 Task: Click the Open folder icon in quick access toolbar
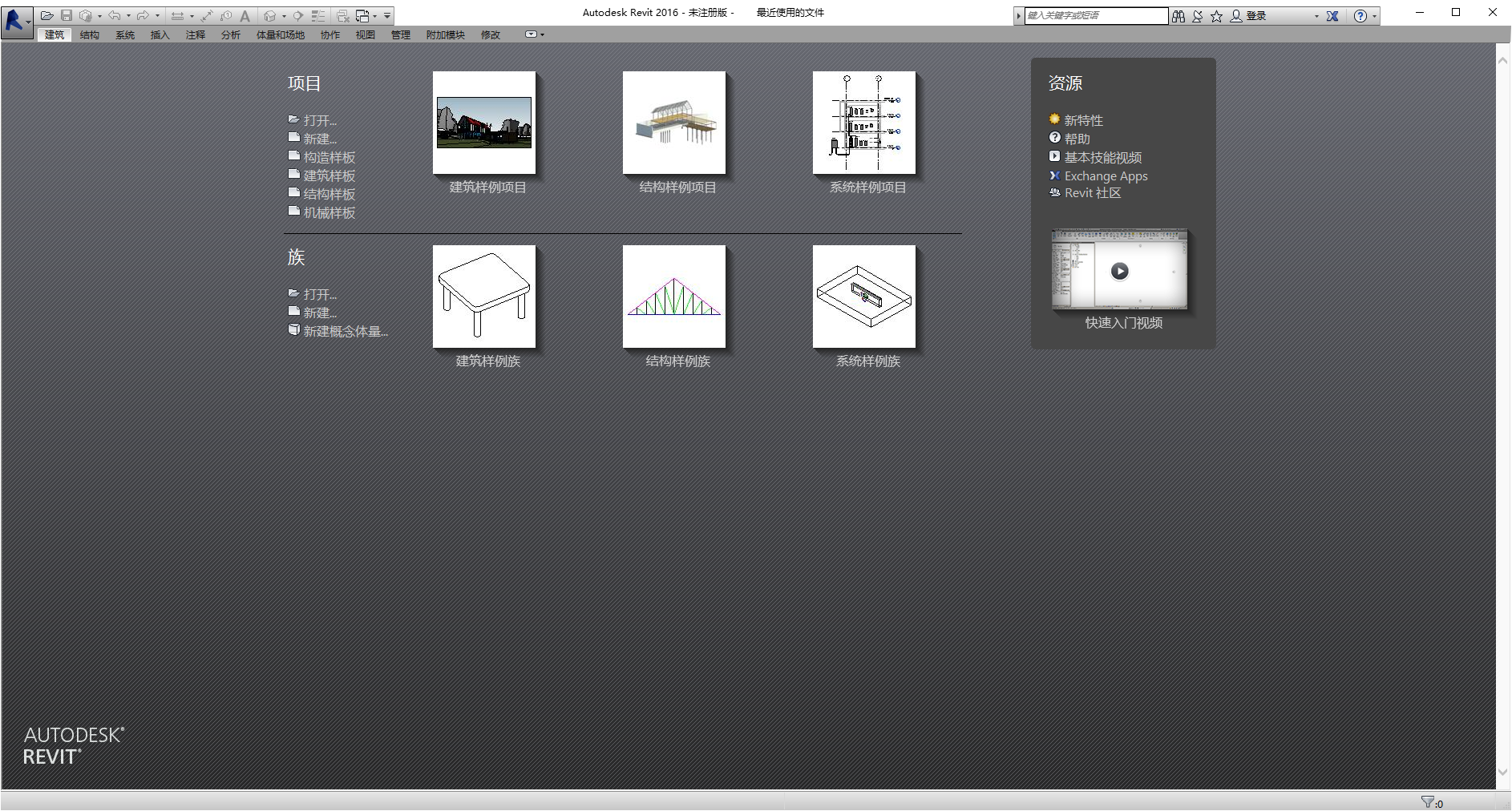[x=47, y=15]
